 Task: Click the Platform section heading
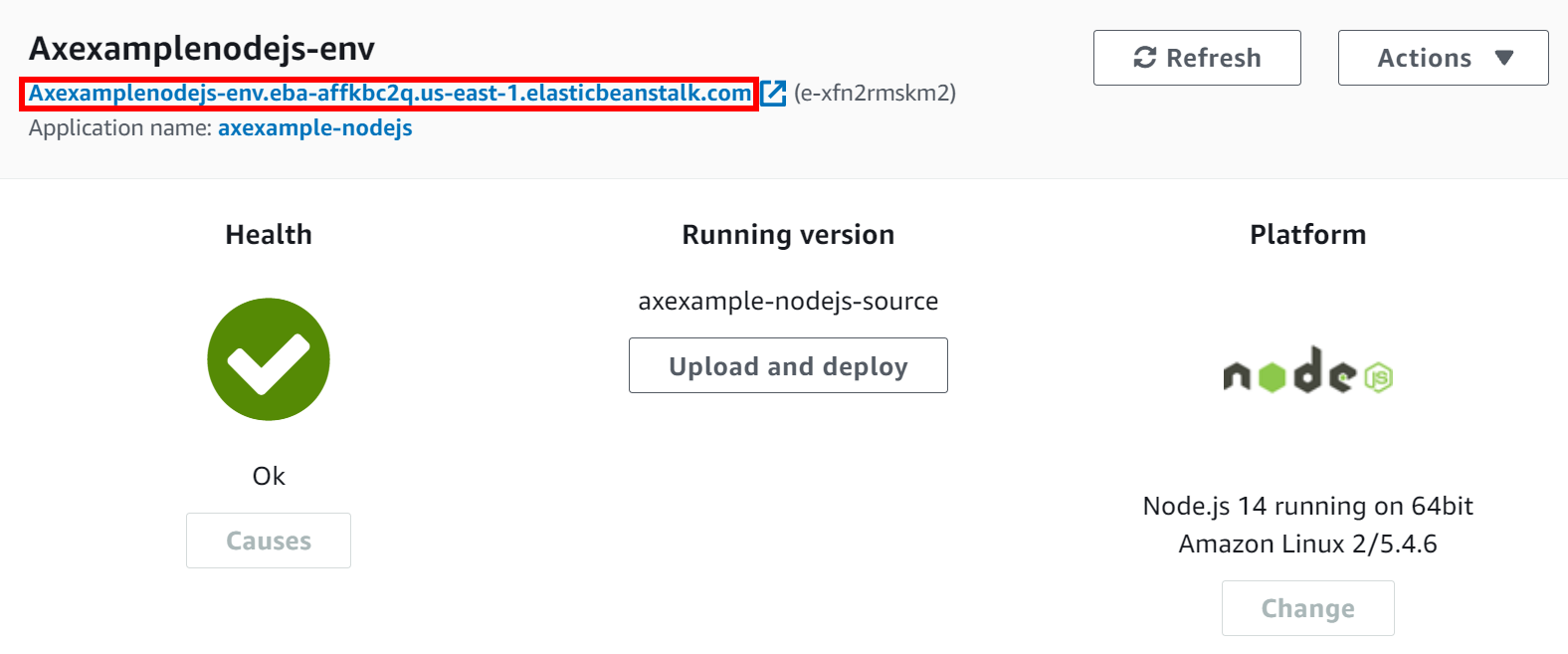[x=1307, y=235]
